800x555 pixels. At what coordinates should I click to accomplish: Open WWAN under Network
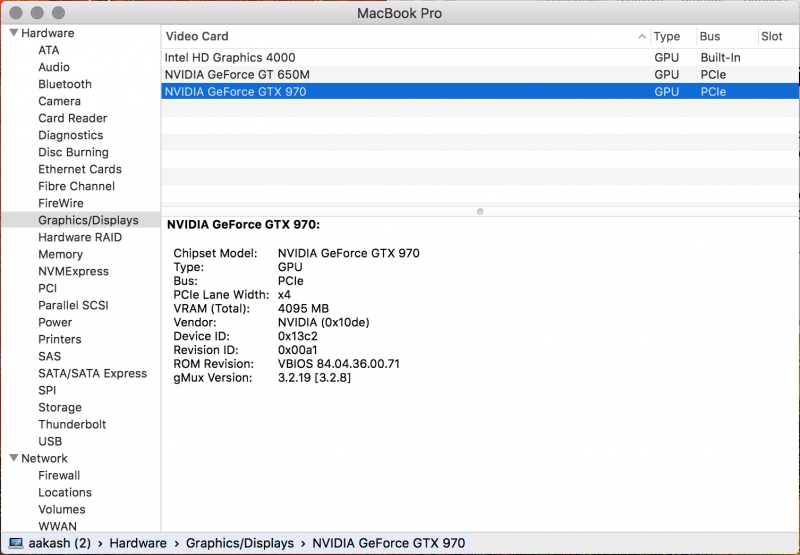(57, 526)
